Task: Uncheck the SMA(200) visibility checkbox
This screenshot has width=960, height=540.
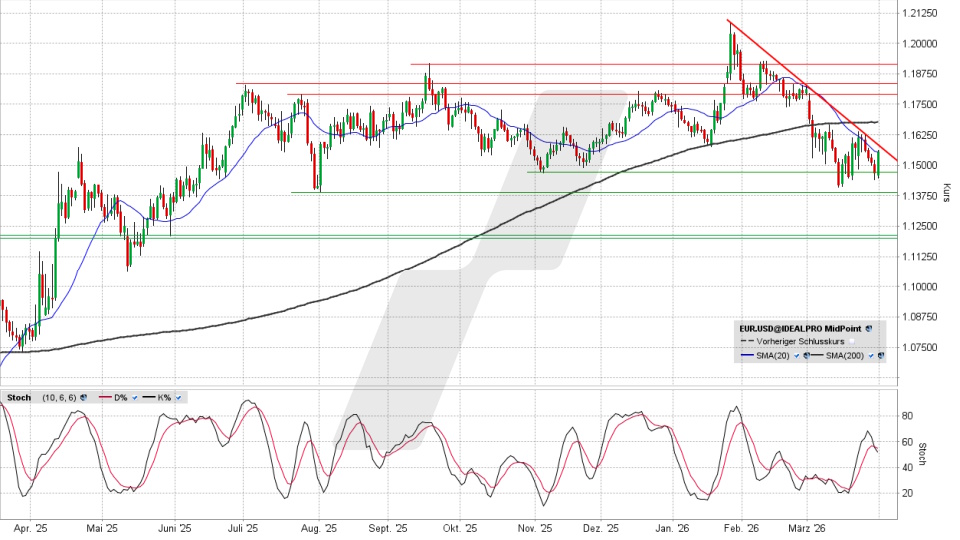Action: [x=871, y=356]
